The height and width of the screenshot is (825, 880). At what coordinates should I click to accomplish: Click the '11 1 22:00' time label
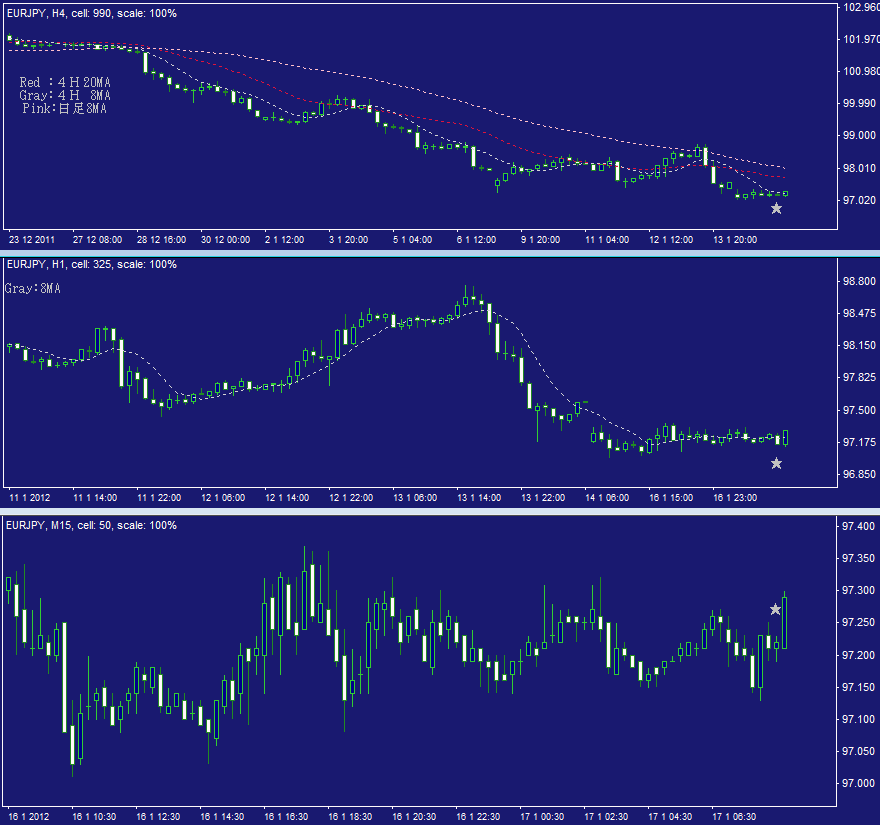click(x=159, y=498)
